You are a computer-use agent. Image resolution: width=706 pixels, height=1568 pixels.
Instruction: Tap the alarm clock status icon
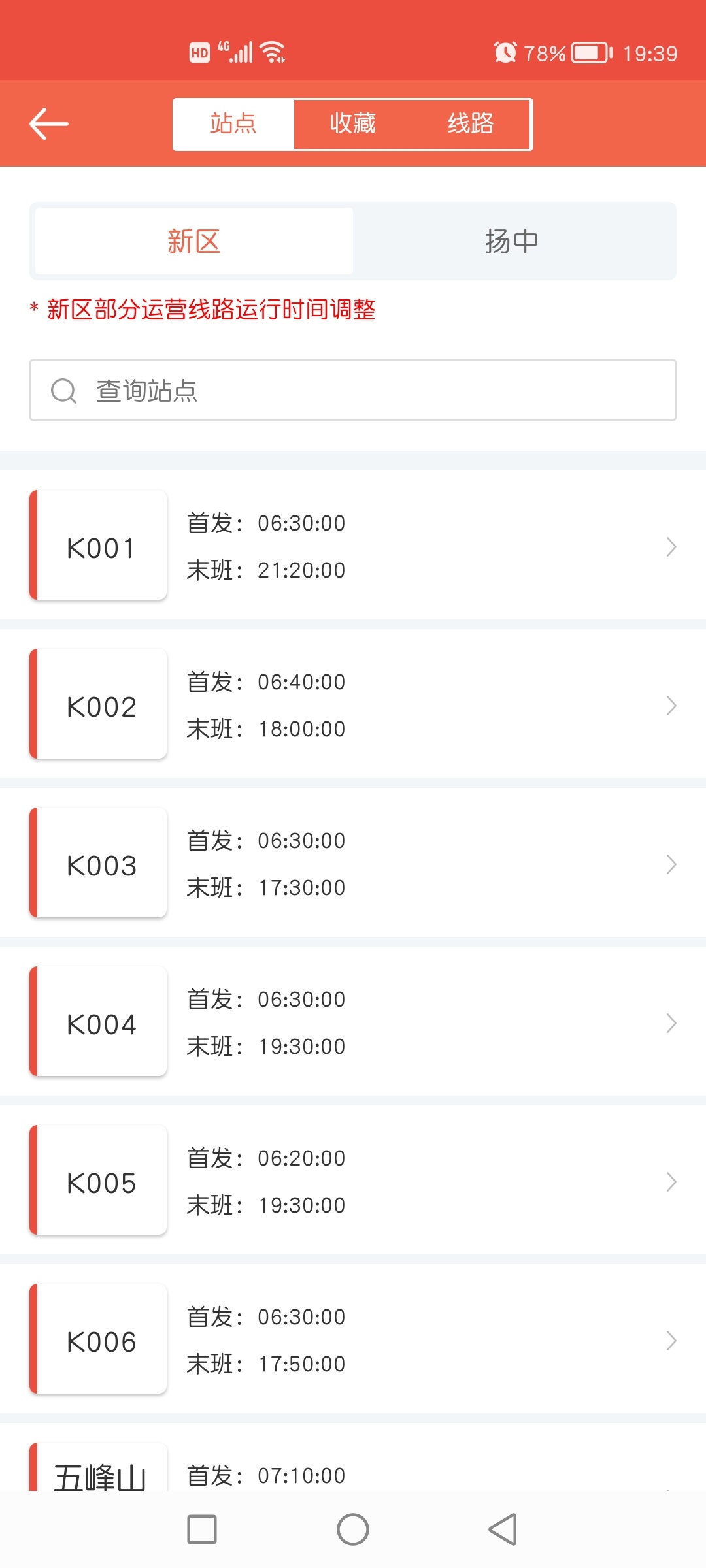[505, 52]
